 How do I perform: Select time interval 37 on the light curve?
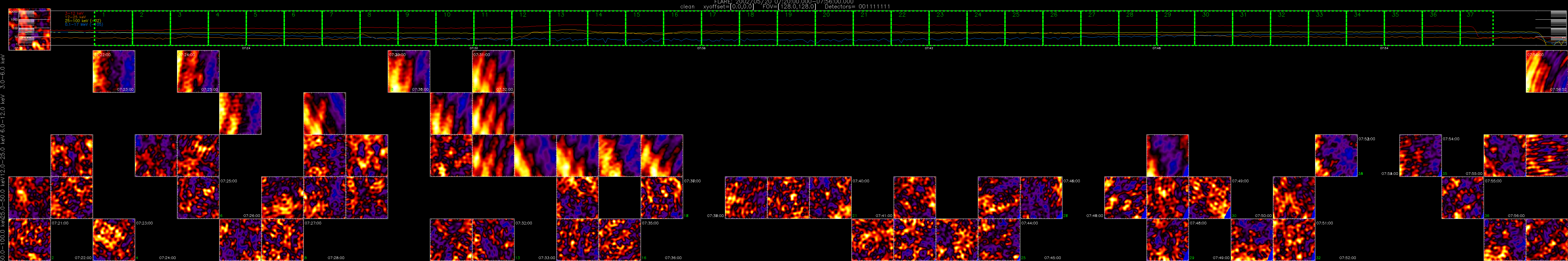(1477, 28)
